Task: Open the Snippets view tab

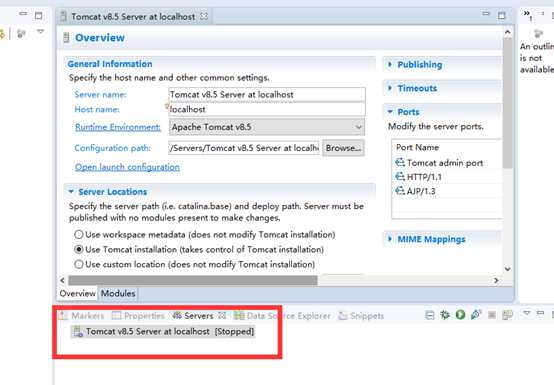Action: pos(361,315)
